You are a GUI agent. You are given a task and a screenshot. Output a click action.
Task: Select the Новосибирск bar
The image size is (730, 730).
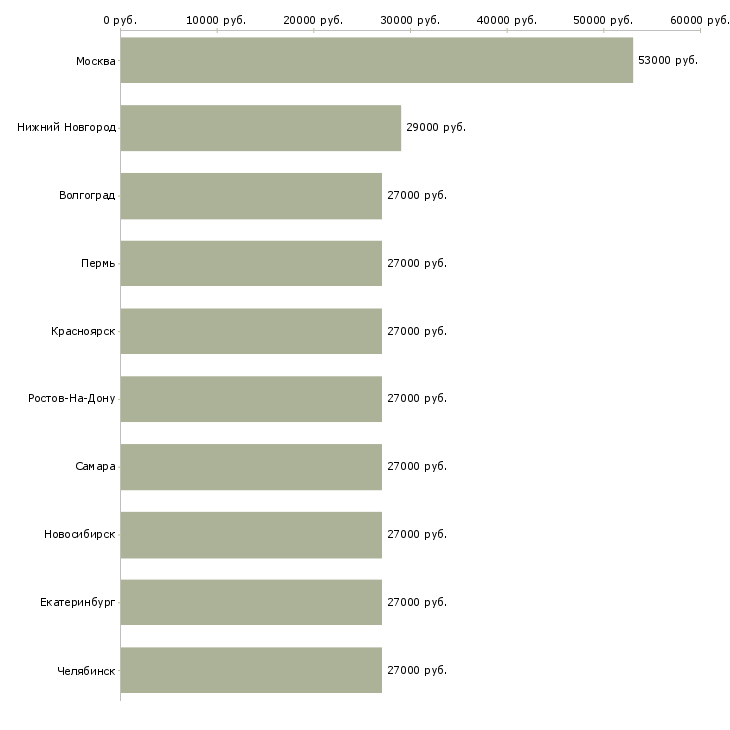(x=251, y=534)
